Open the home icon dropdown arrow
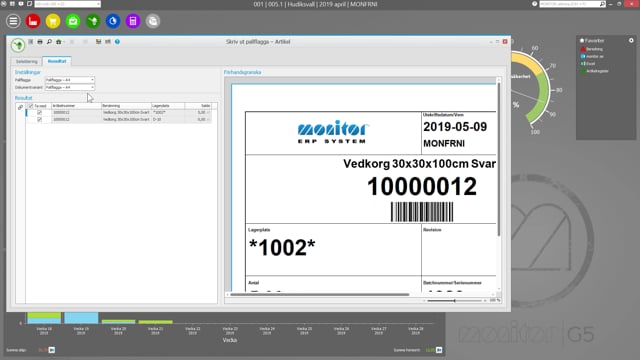 [64, 42]
